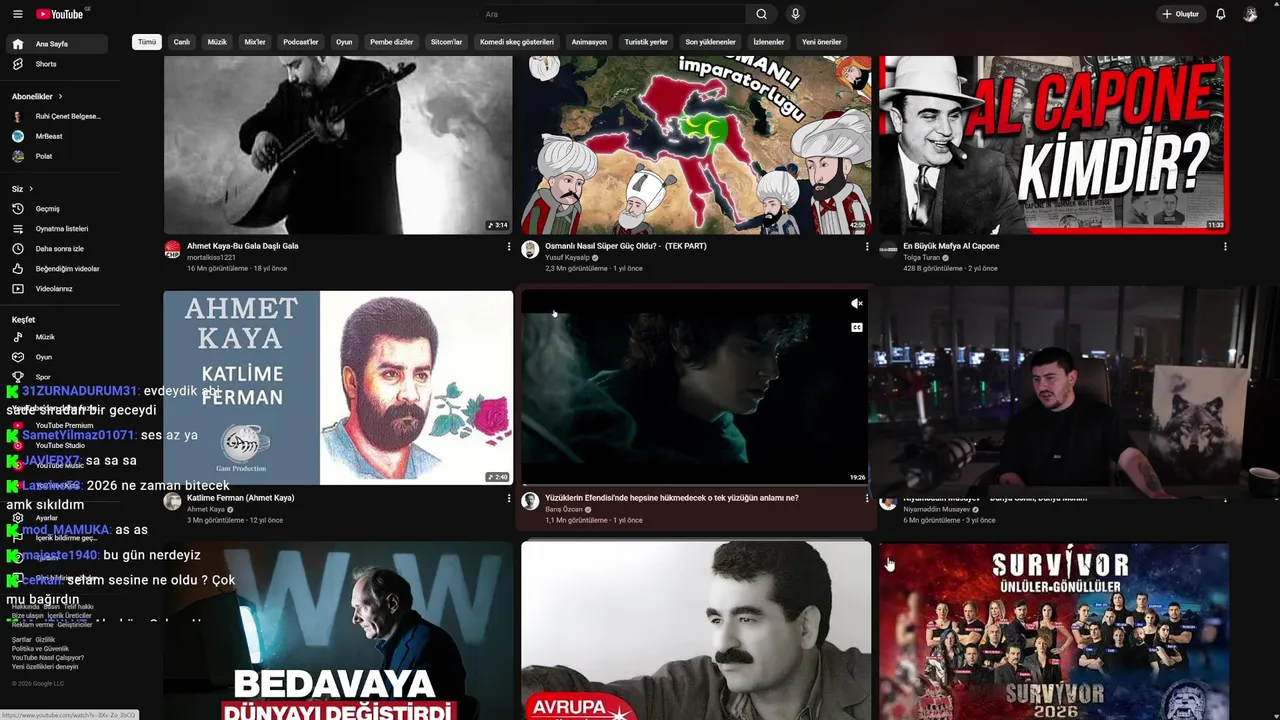
Task: Unmute the playing video preview
Action: click(856, 303)
